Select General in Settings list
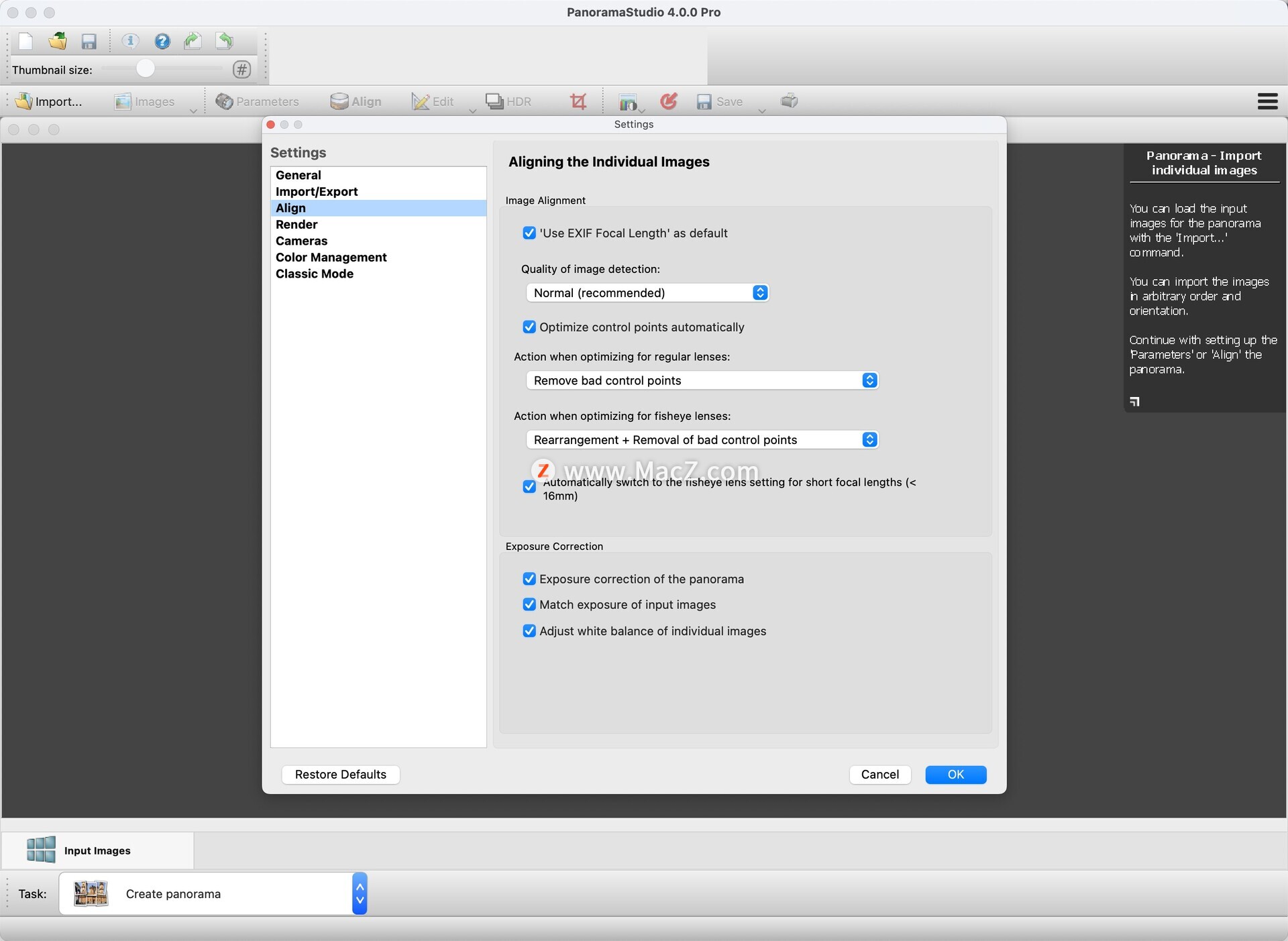The height and width of the screenshot is (941, 1288). click(378, 175)
